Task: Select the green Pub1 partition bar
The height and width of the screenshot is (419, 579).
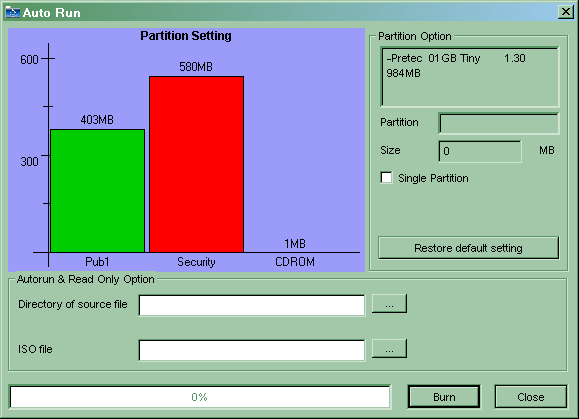Action: (97, 191)
